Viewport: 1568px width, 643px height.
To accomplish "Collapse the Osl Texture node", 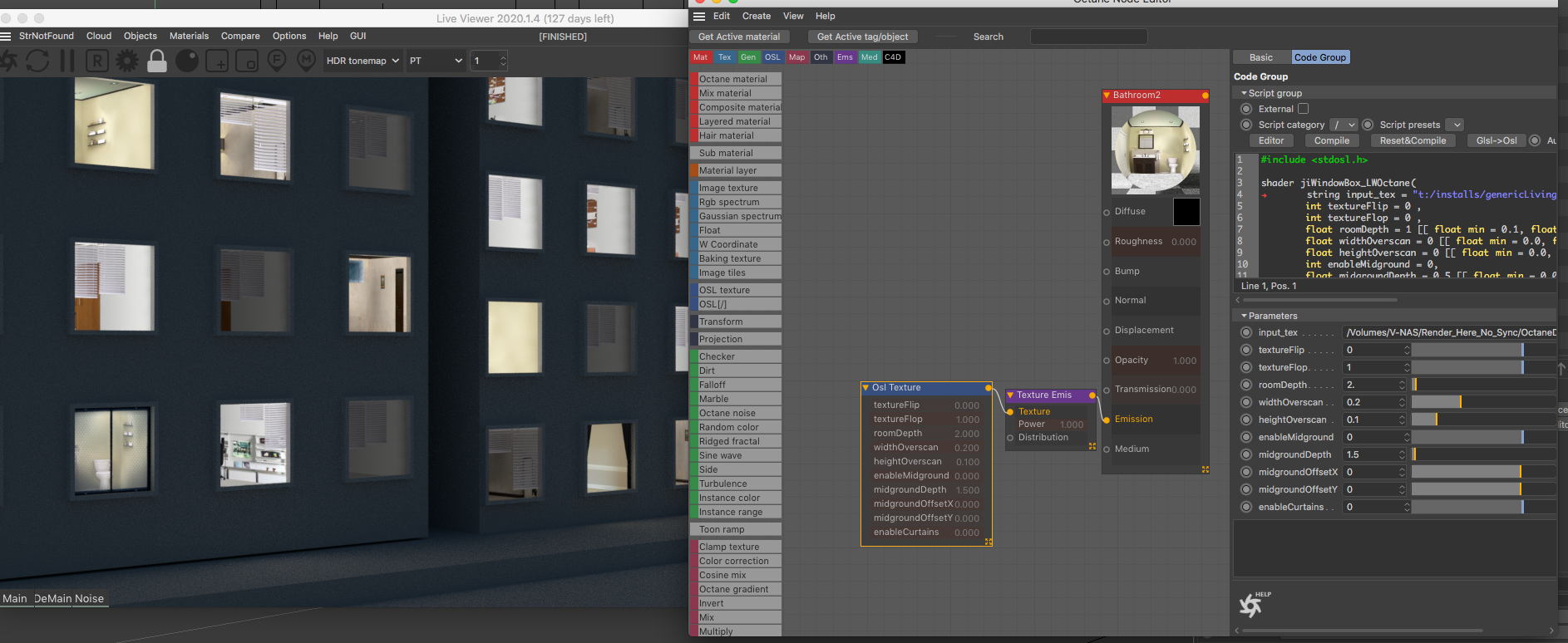I will click(x=866, y=388).
